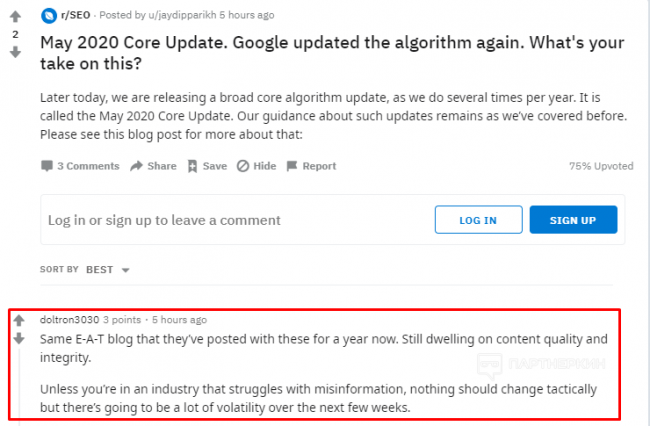Viewport: 650px width, 426px height.
Task: Downvote the May 2020 Core Update post
Action: point(15,51)
